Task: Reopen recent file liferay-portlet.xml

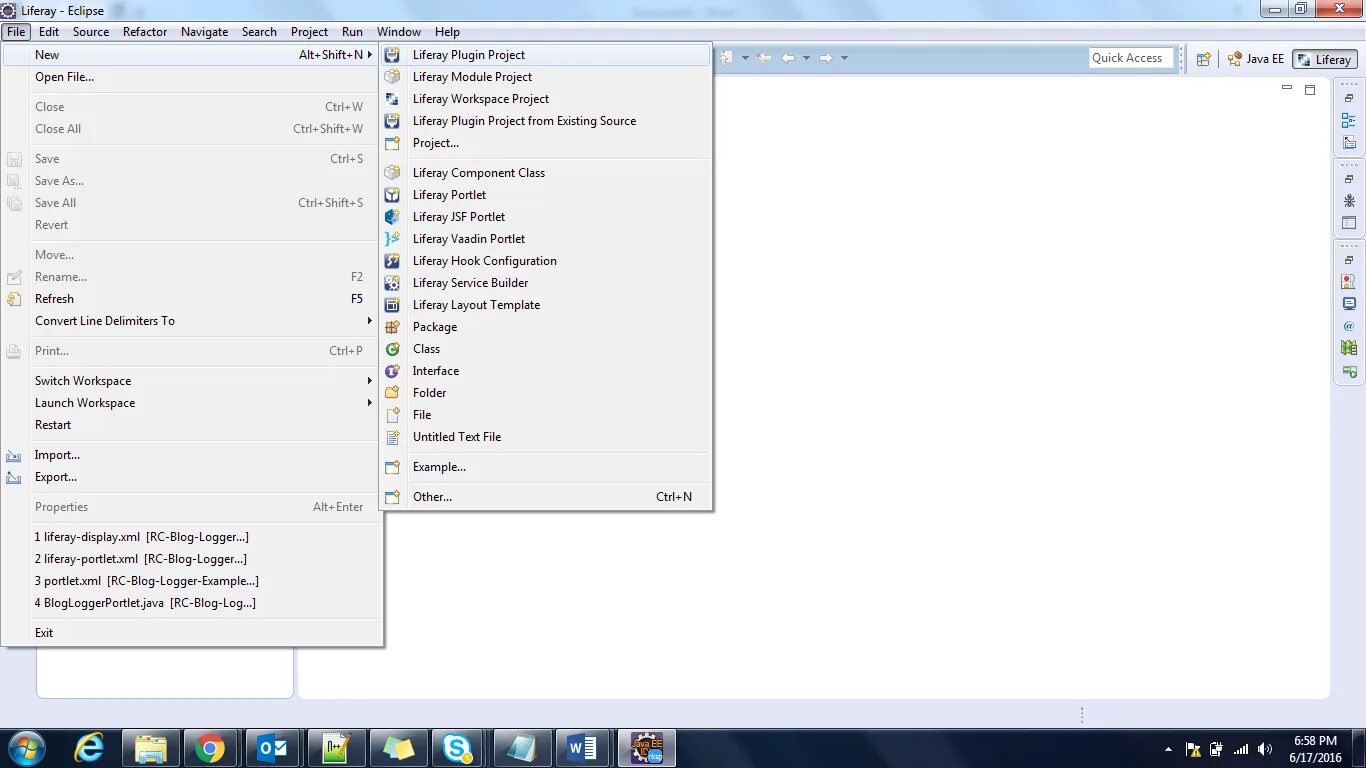Action: [192, 559]
